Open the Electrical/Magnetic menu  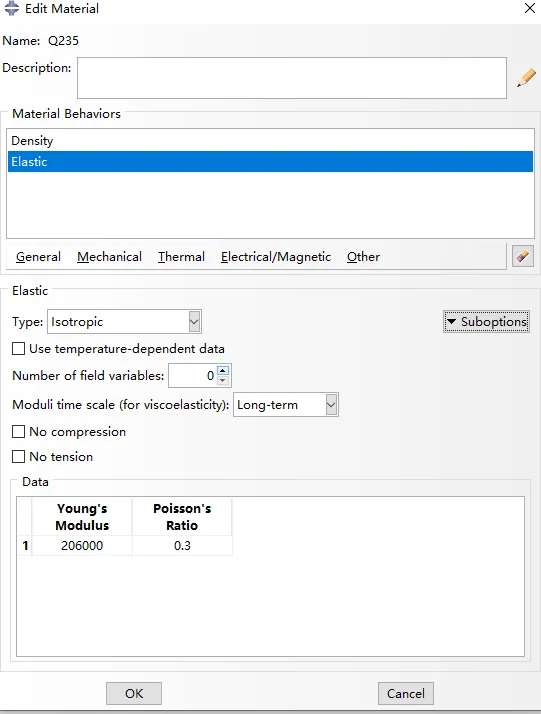(x=276, y=257)
